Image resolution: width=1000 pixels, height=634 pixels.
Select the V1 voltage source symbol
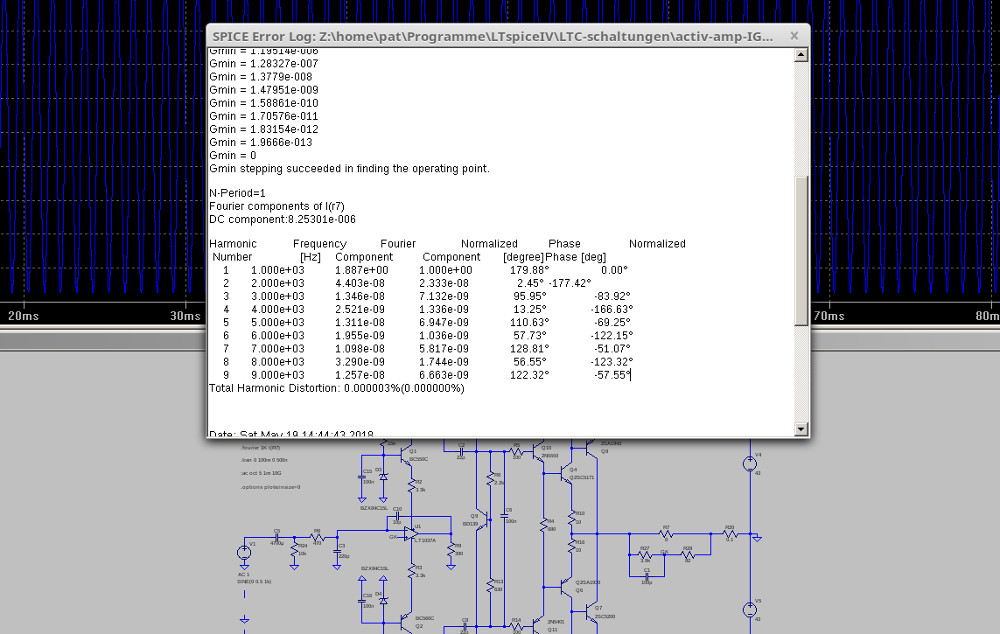tap(244, 552)
